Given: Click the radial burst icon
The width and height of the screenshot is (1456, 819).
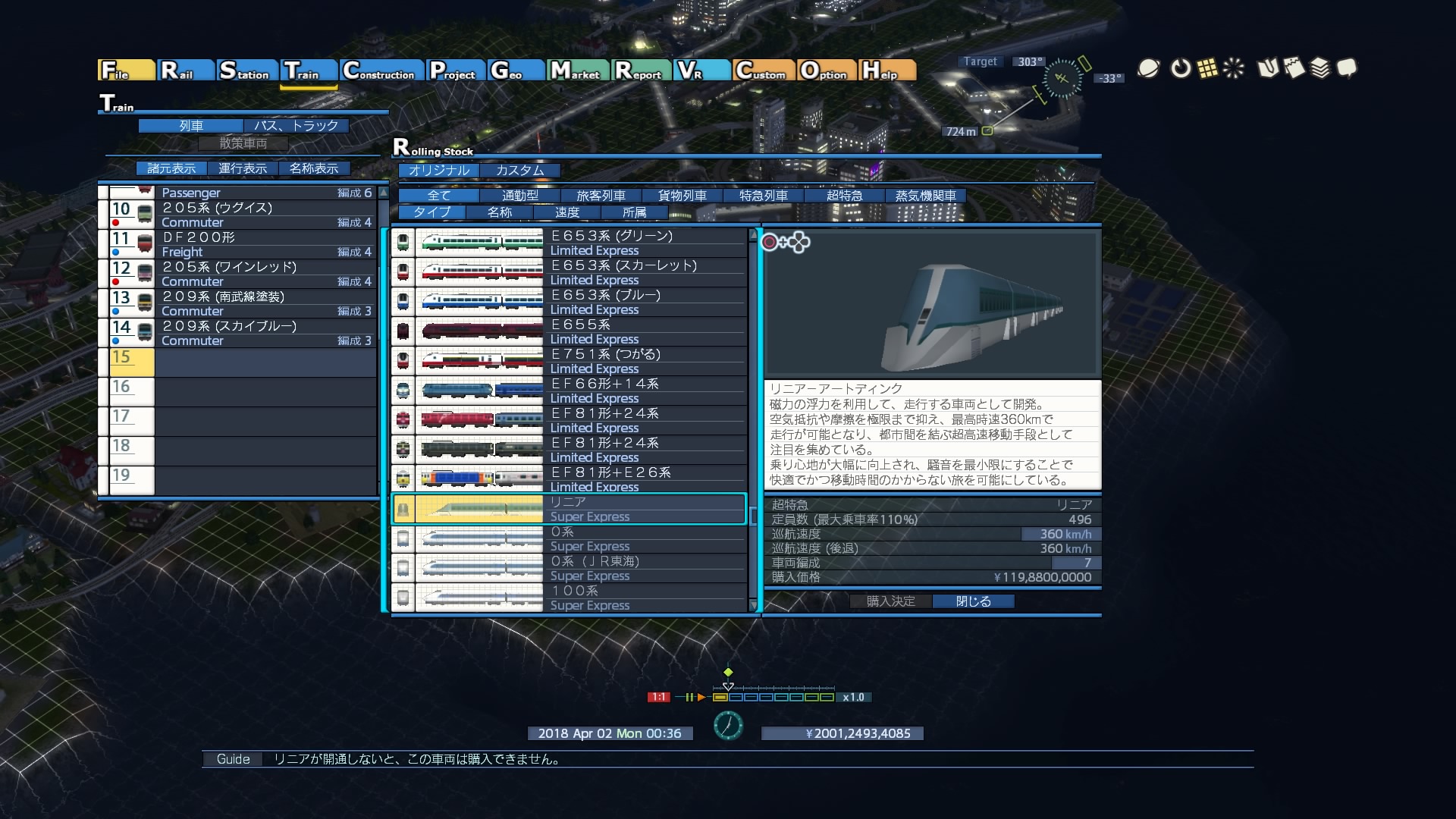Looking at the screenshot, I should (1234, 69).
